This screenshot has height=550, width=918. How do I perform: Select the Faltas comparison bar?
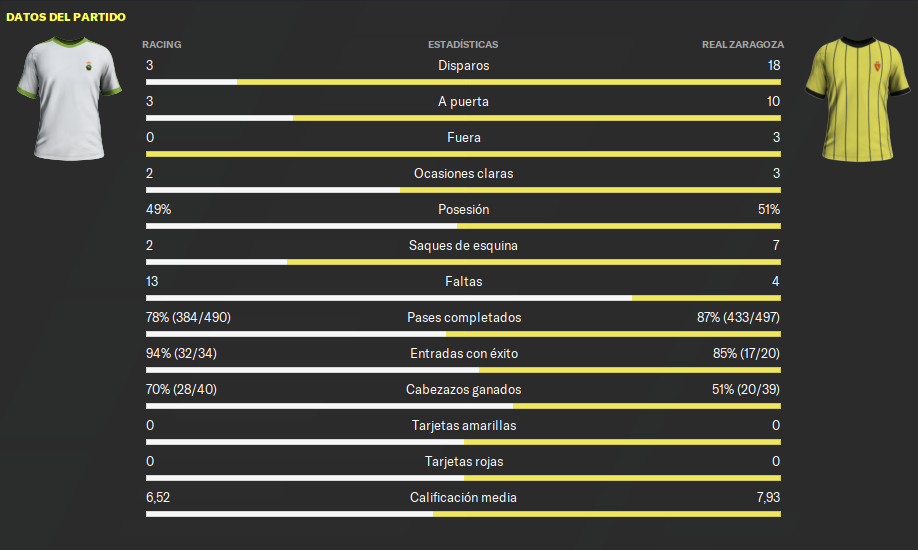[x=463, y=298]
